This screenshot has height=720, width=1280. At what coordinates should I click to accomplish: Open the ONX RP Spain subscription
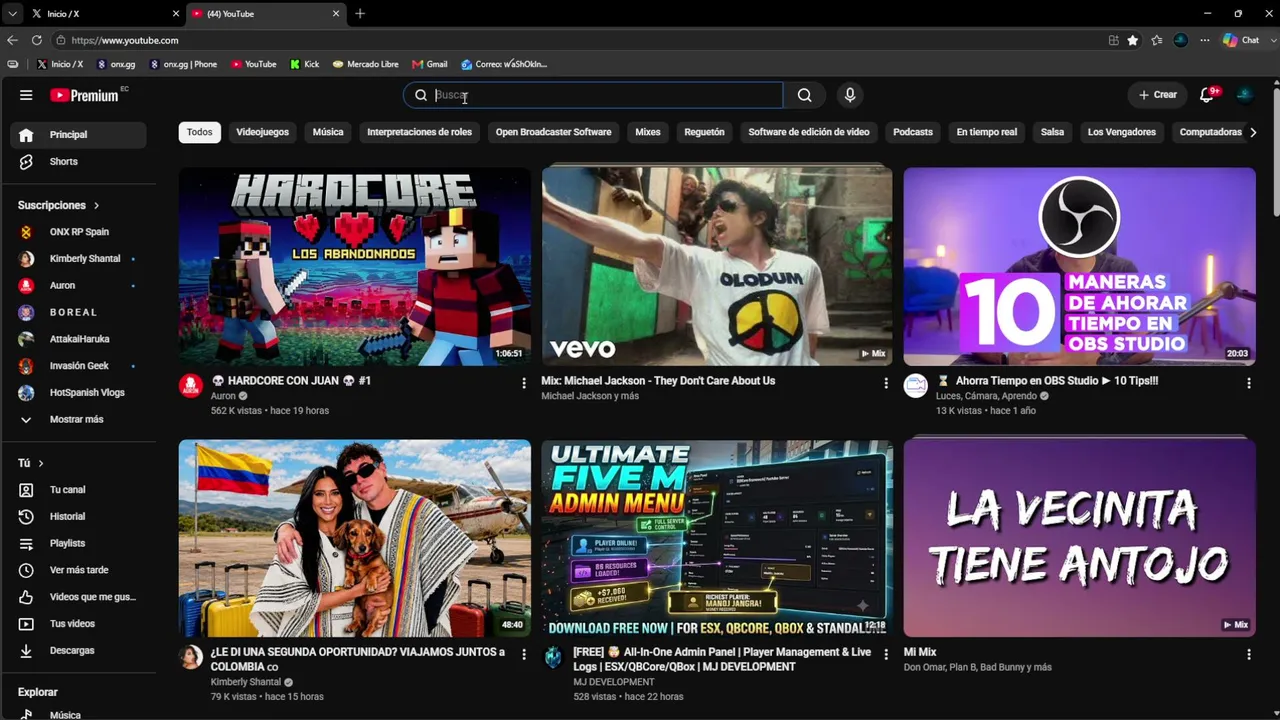point(80,232)
